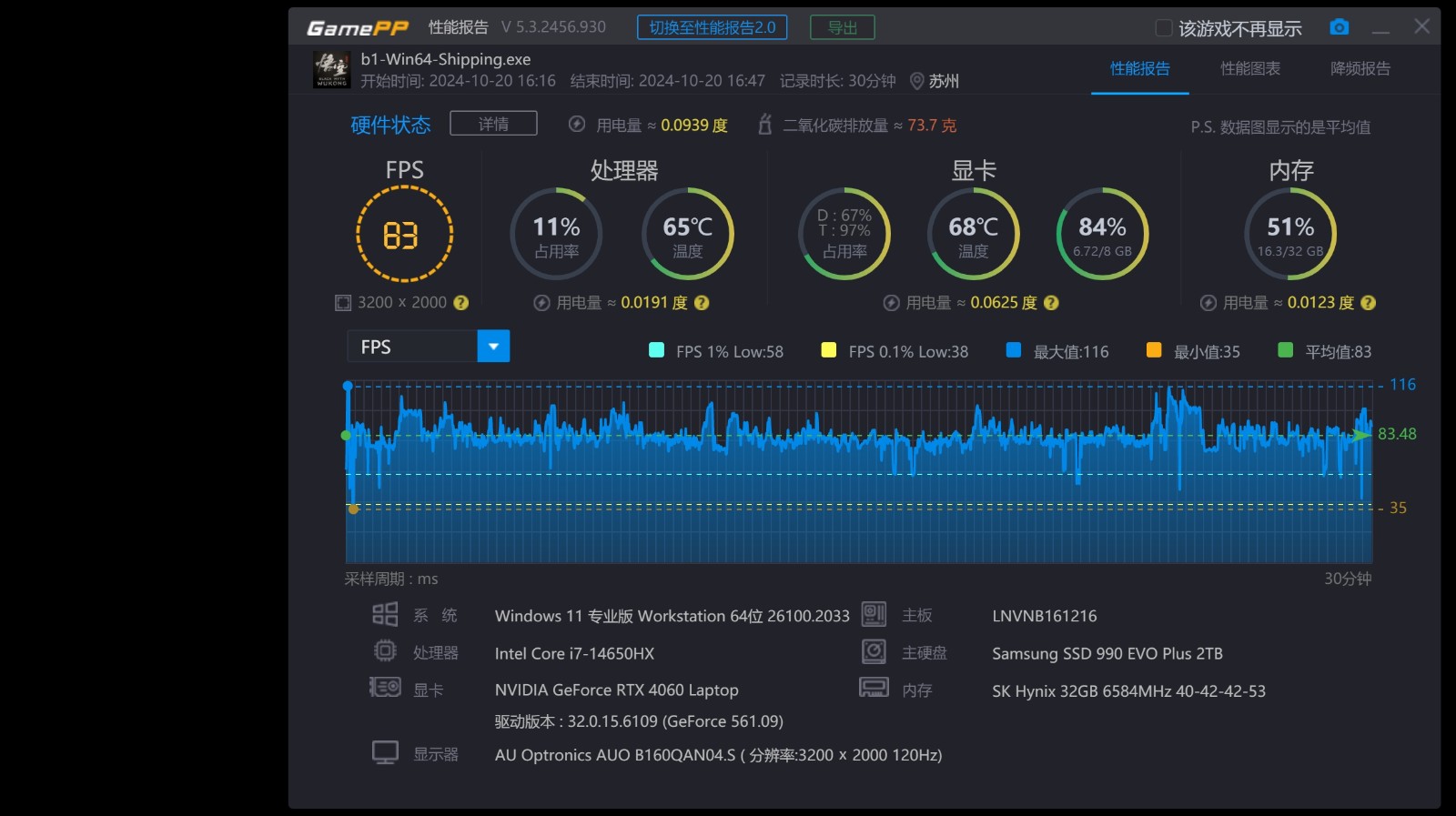Switch to the 性能报告 tab
This screenshot has height=816, width=1456.
[x=1139, y=69]
